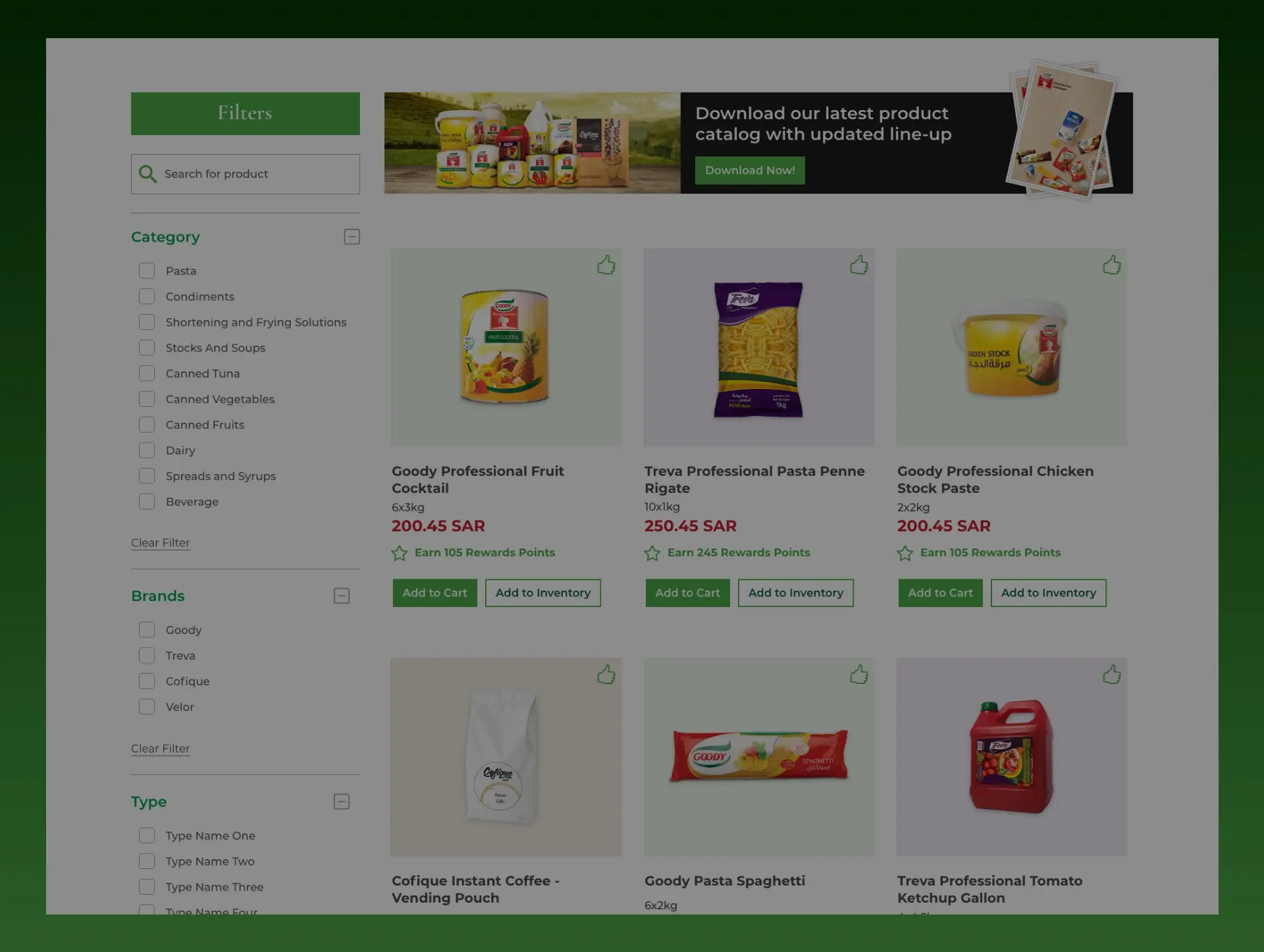Viewport: 1264px width, 952px height.
Task: Add Treva Pasta Penne Rigate to cart
Action: 687,593
